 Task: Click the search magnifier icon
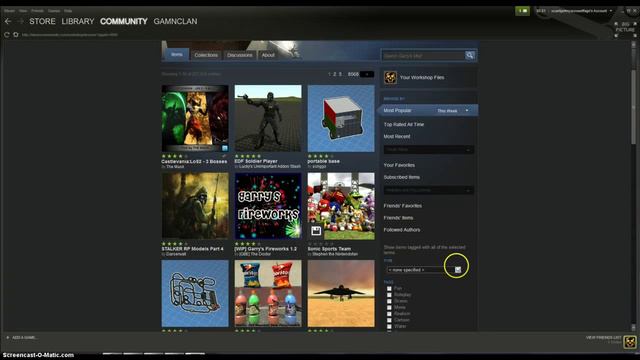point(470,55)
